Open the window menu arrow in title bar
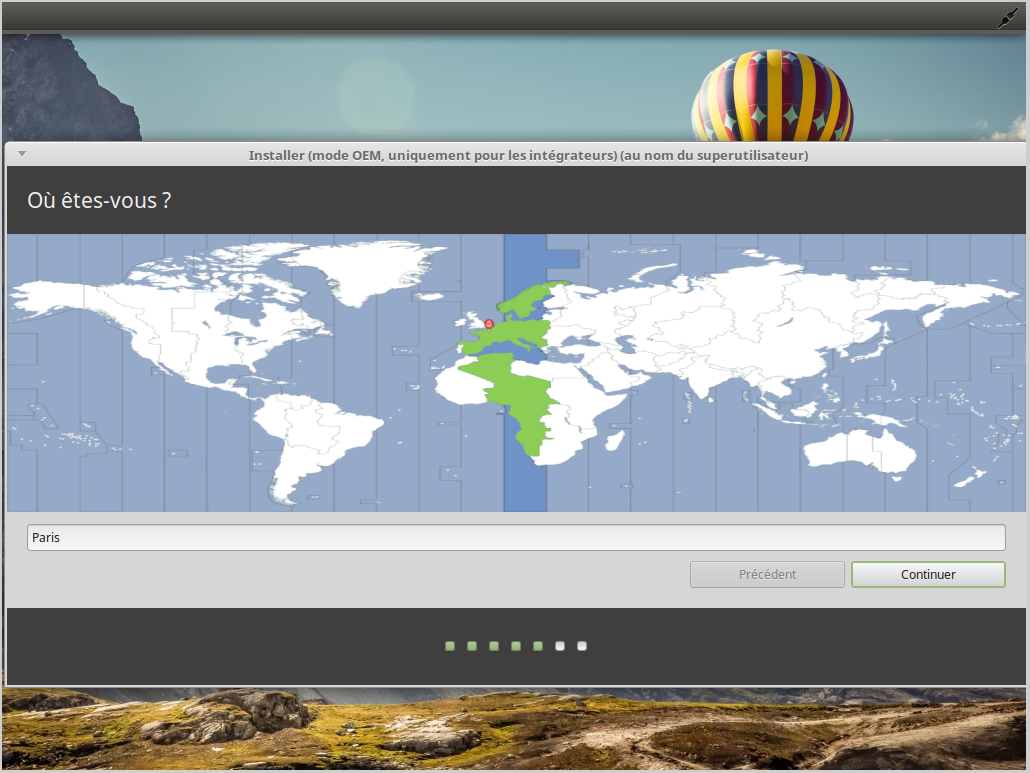Screen dimensions: 1030x773 coord(21,154)
